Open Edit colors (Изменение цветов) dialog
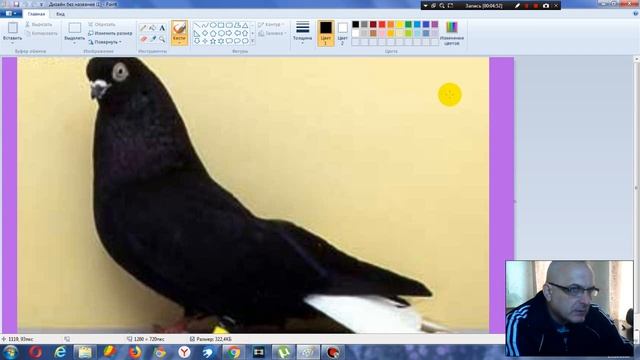Image resolution: width=640 pixels, height=360 pixels. [451, 33]
